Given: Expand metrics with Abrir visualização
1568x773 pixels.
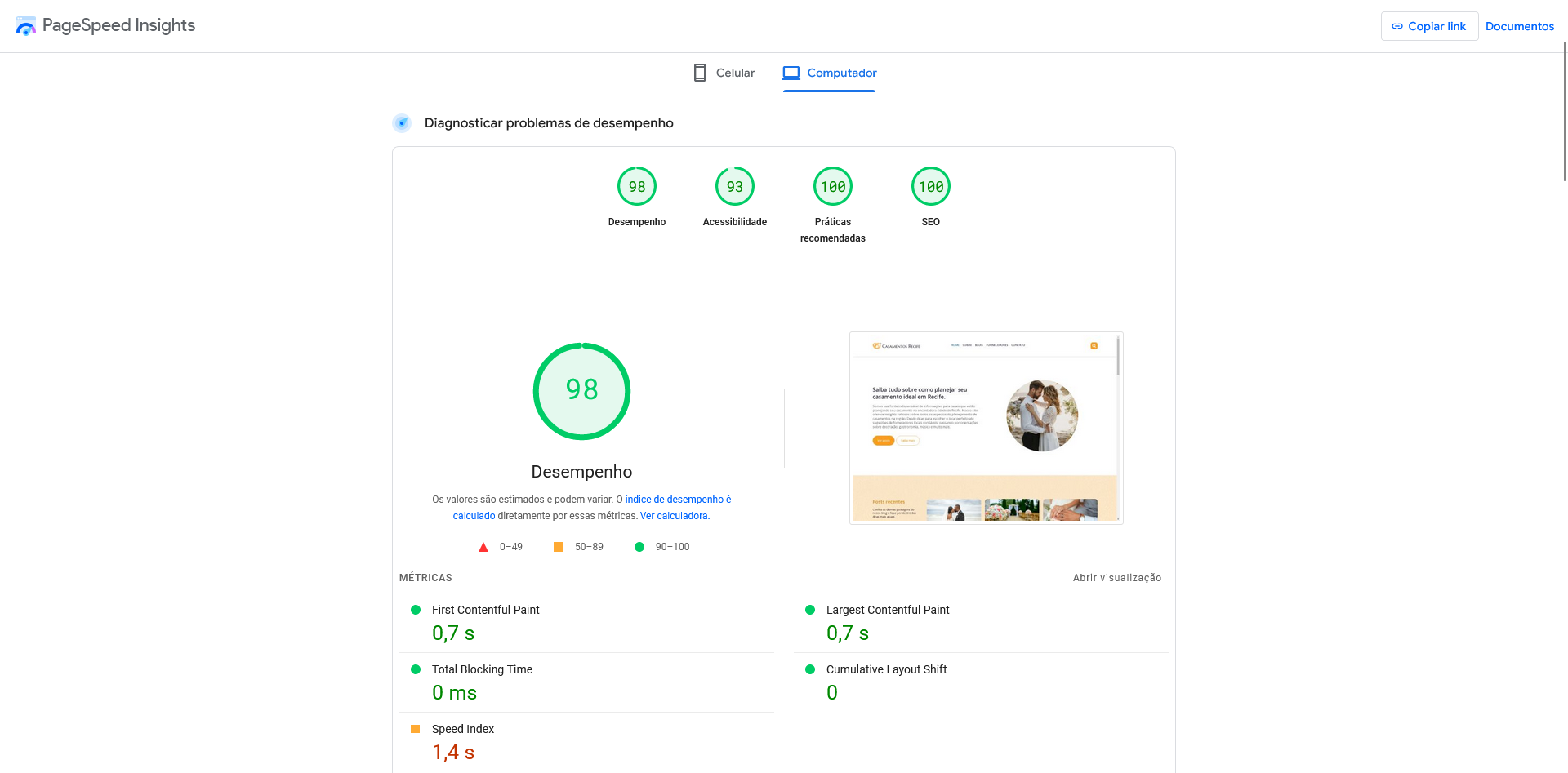Looking at the screenshot, I should [1116, 578].
